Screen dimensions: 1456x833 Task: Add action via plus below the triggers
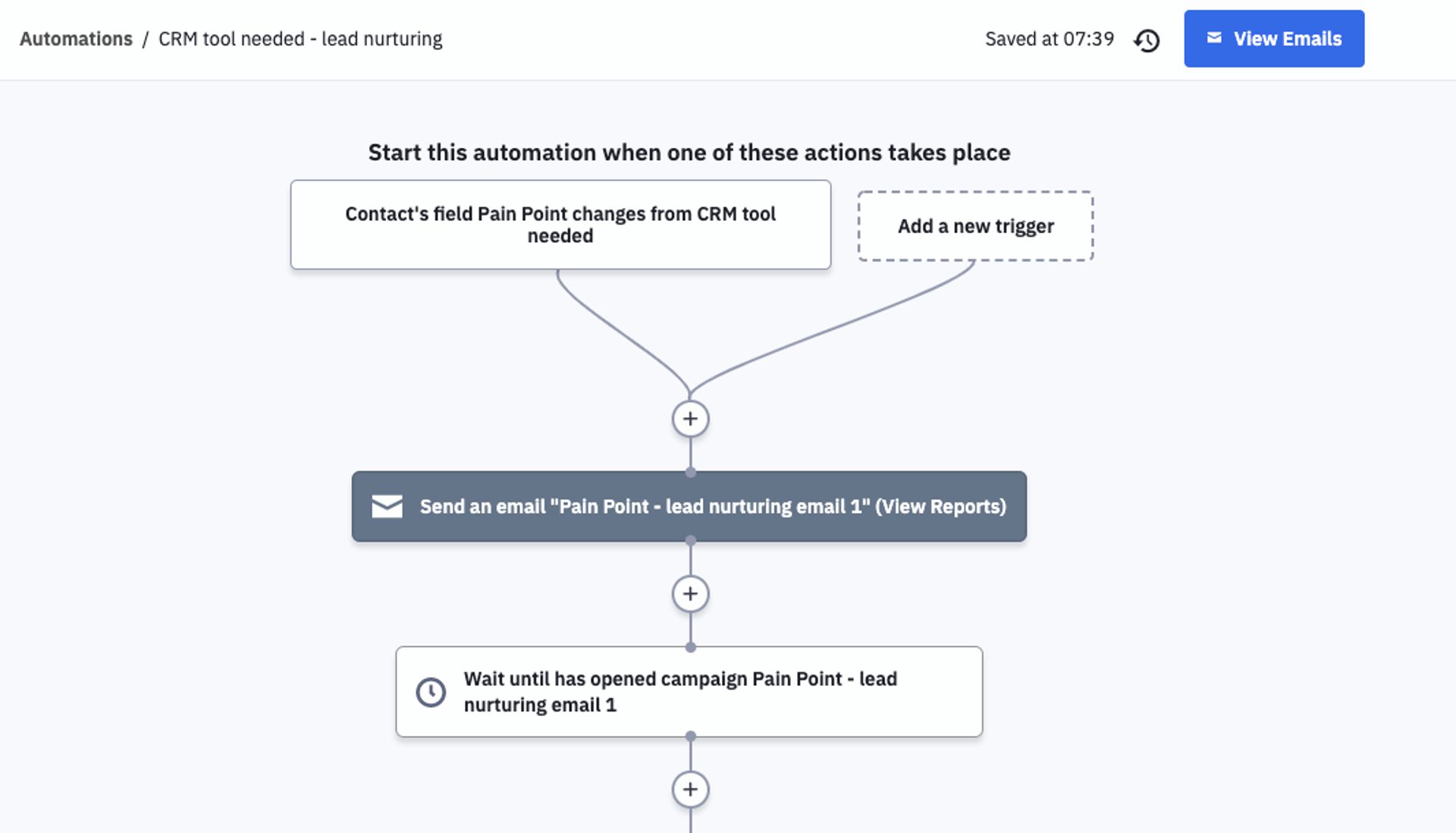[x=690, y=419]
